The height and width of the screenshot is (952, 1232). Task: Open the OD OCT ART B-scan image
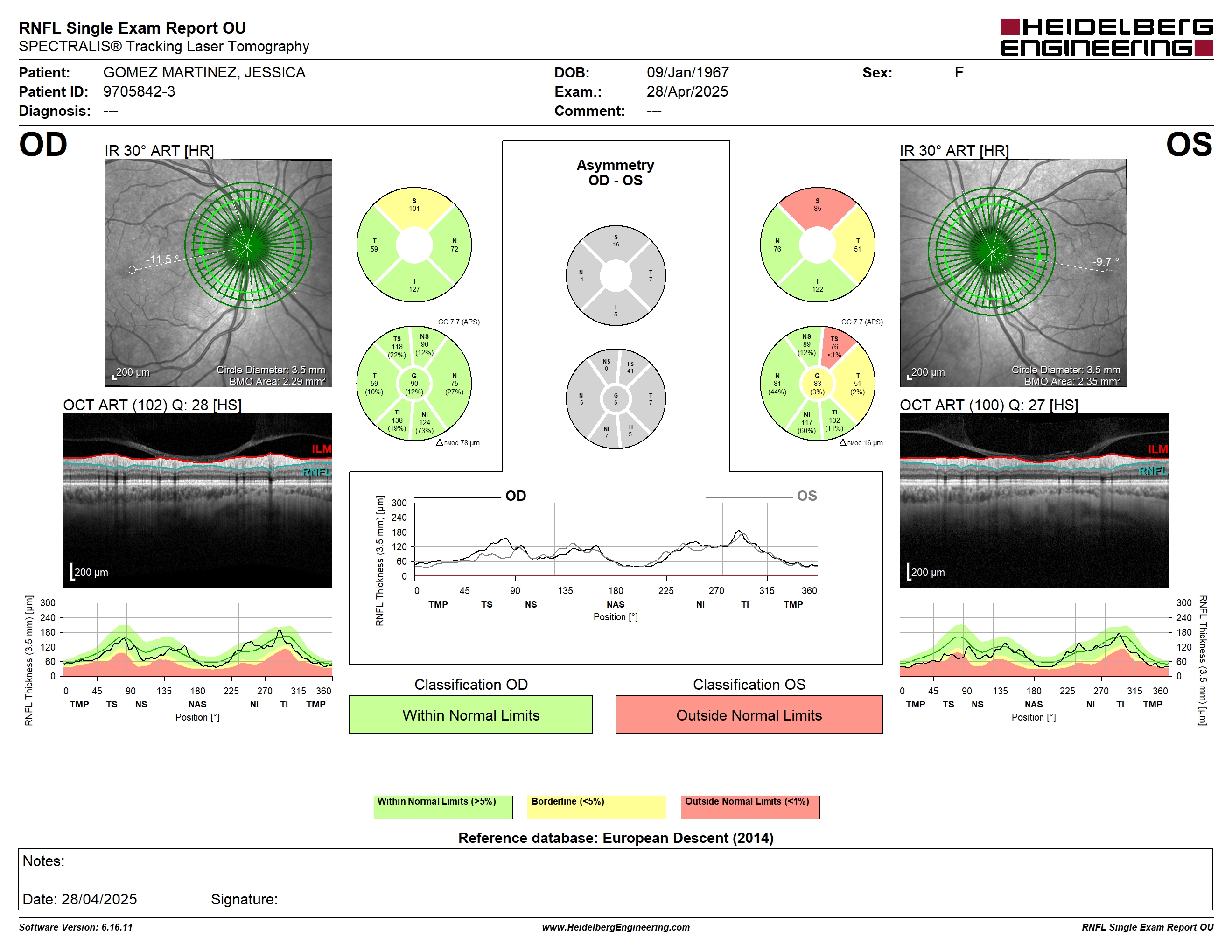(197, 500)
